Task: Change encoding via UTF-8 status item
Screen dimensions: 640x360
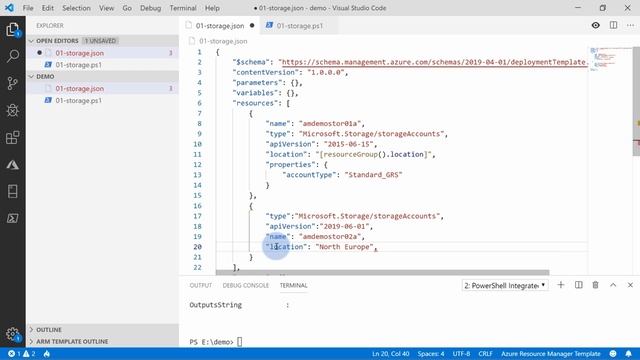Action: [x=461, y=353]
